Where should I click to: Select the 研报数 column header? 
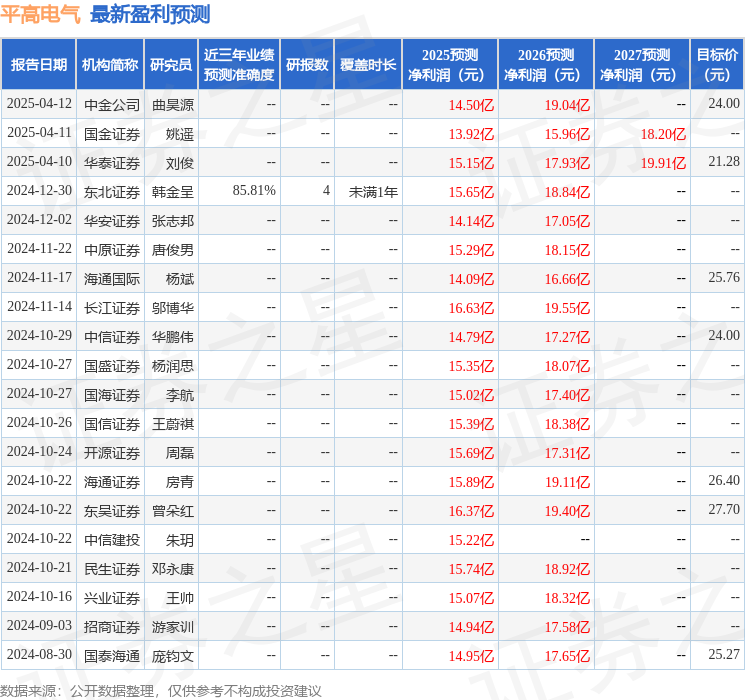[307, 65]
